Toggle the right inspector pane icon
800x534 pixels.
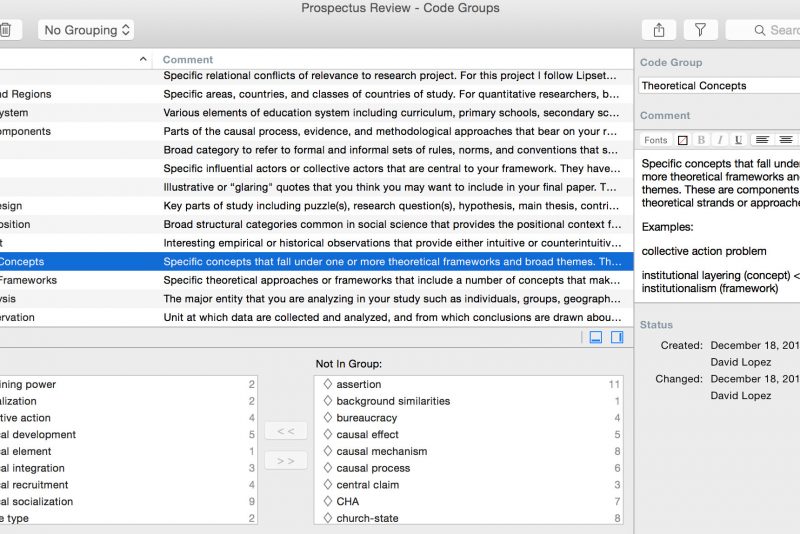617,337
